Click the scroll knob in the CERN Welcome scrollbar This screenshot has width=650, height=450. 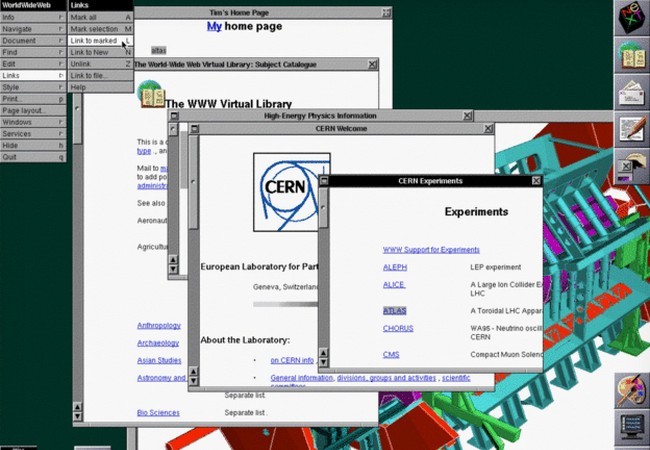(193, 181)
